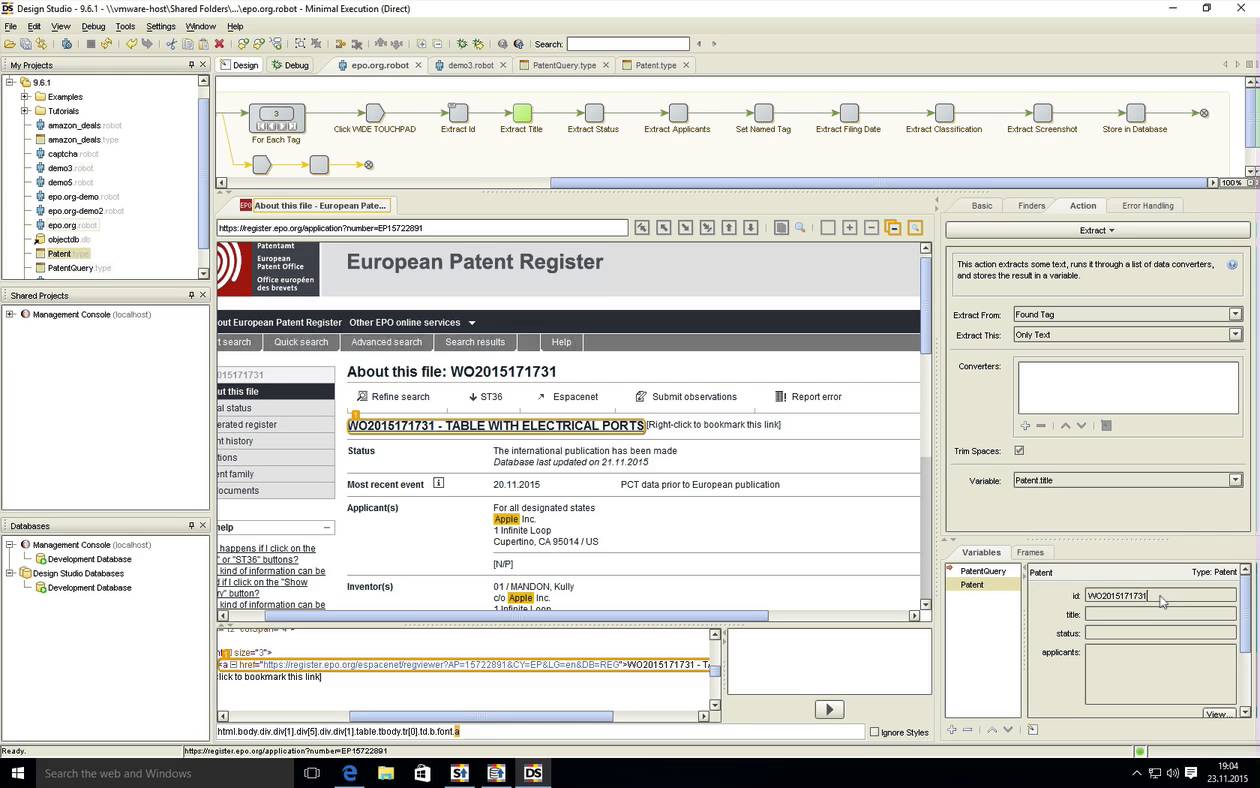Click the Patent id value field
This screenshot has height=788, width=1260.
(x=1160, y=596)
